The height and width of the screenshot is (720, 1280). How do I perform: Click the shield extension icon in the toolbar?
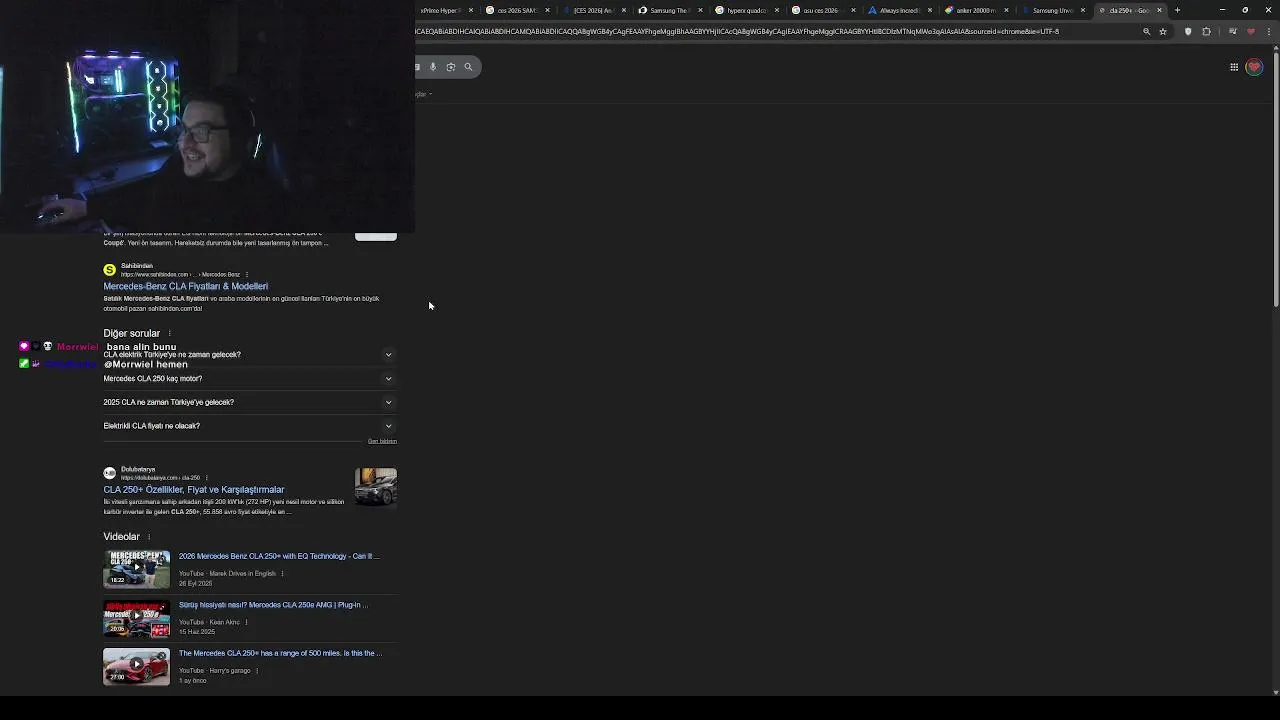(1188, 31)
